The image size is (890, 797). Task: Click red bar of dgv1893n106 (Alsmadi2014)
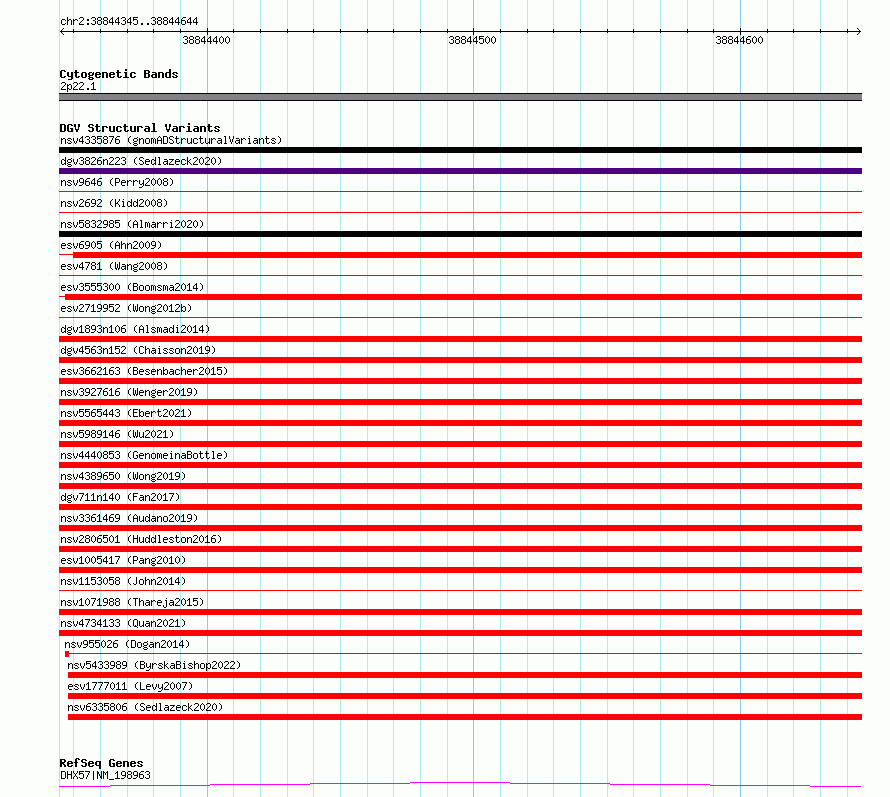coord(460,339)
